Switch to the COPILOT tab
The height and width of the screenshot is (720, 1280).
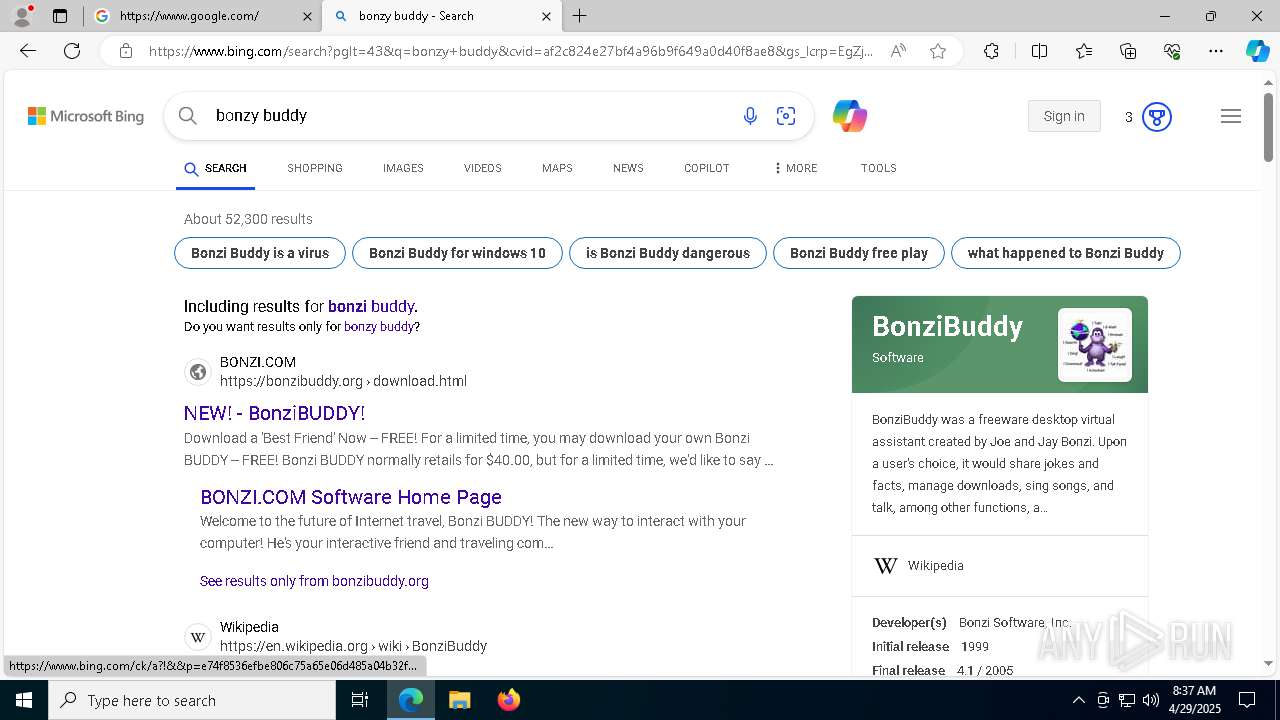pos(707,168)
